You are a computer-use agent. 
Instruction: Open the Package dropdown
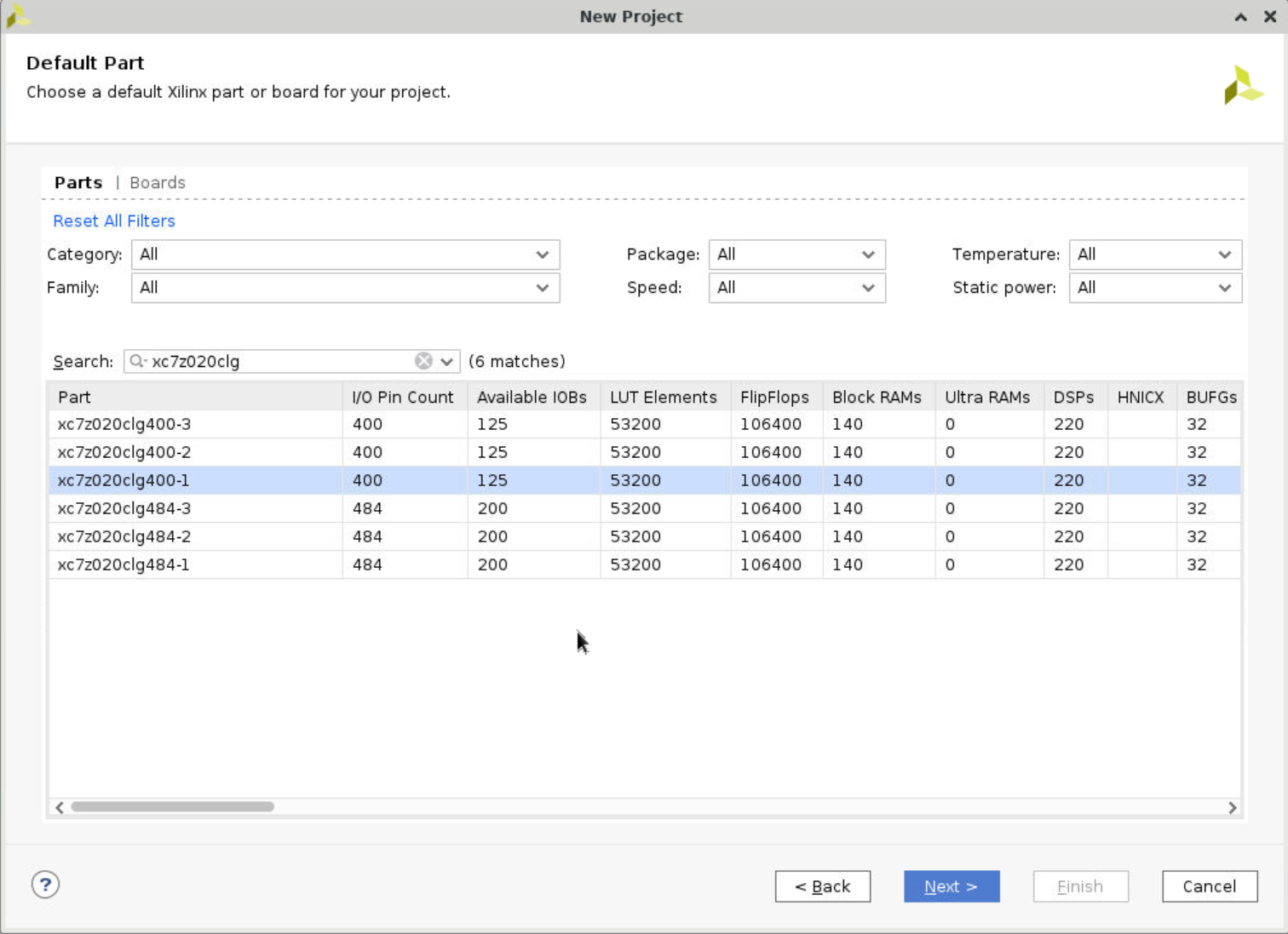[x=796, y=255]
